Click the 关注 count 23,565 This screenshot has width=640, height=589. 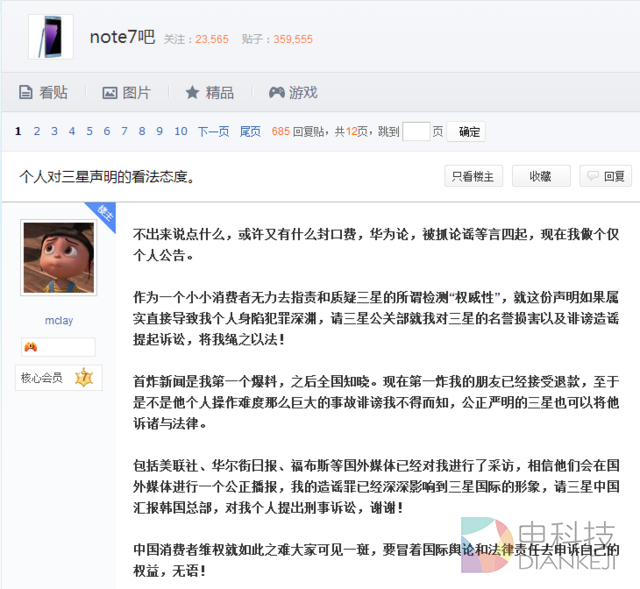click(x=212, y=39)
